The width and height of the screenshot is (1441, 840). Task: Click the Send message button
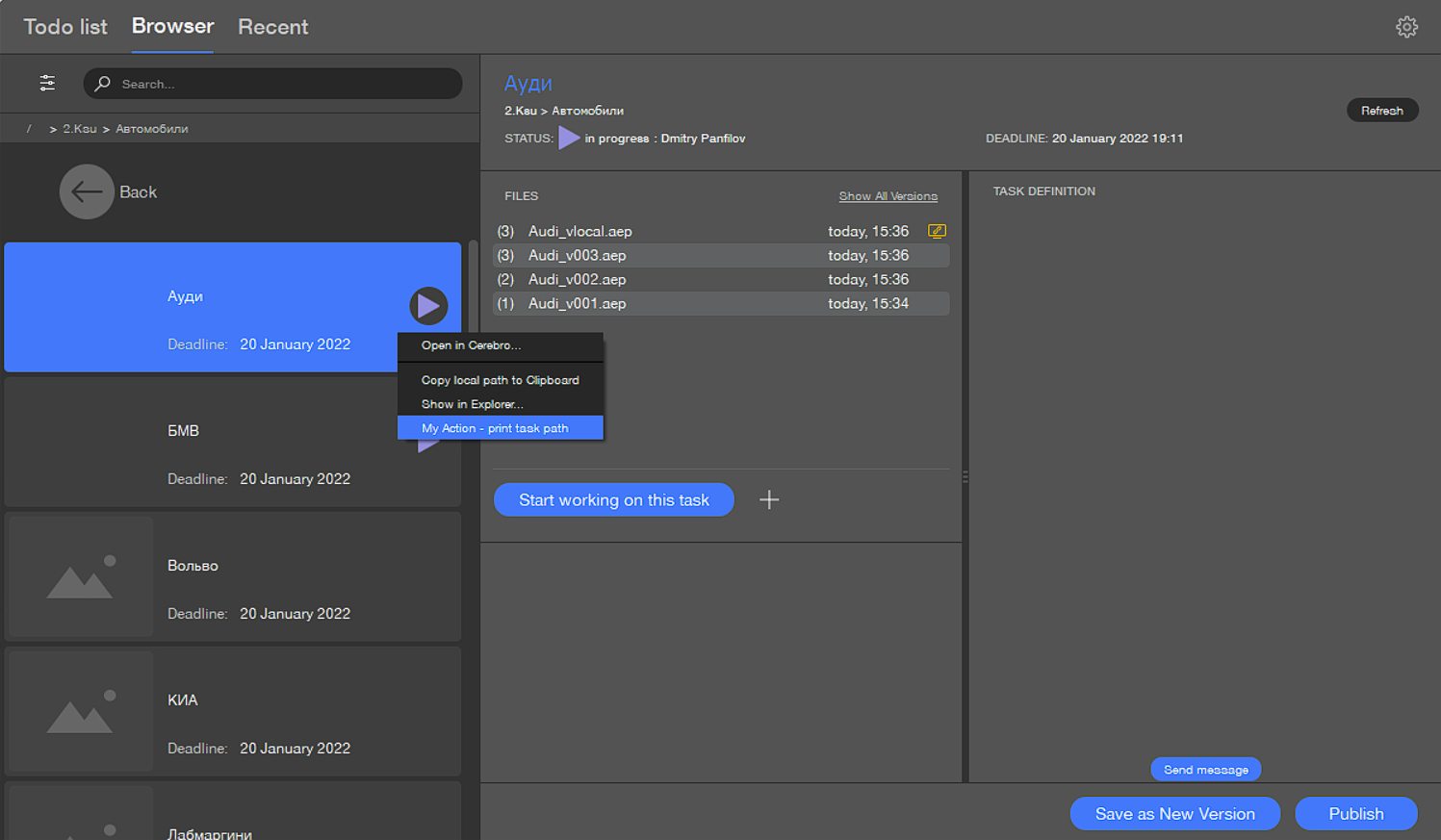[1206, 770]
